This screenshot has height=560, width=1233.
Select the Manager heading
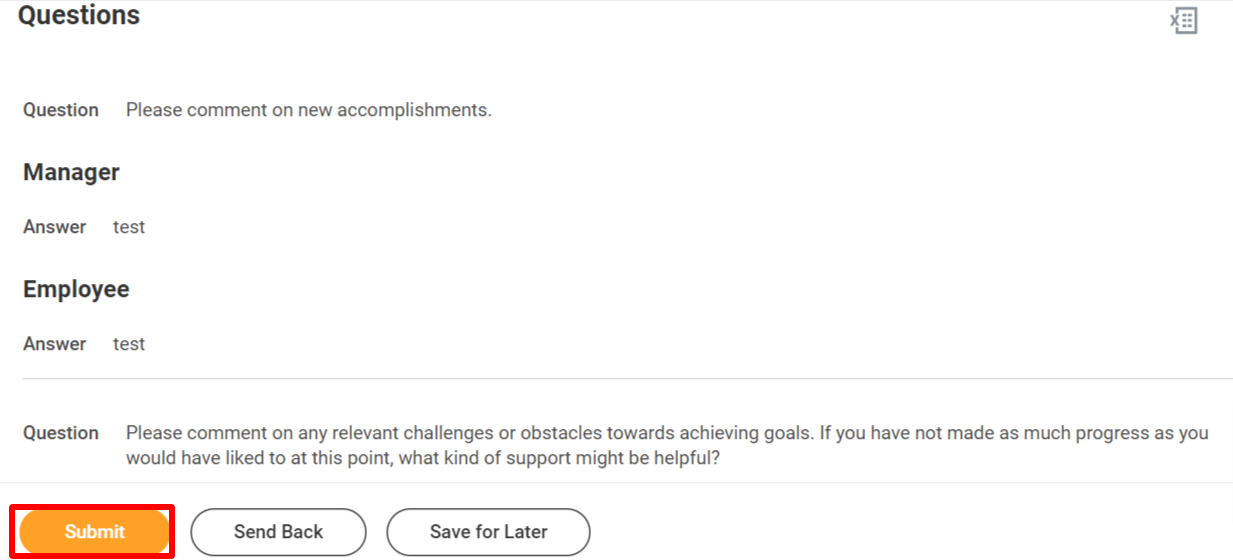click(x=71, y=172)
